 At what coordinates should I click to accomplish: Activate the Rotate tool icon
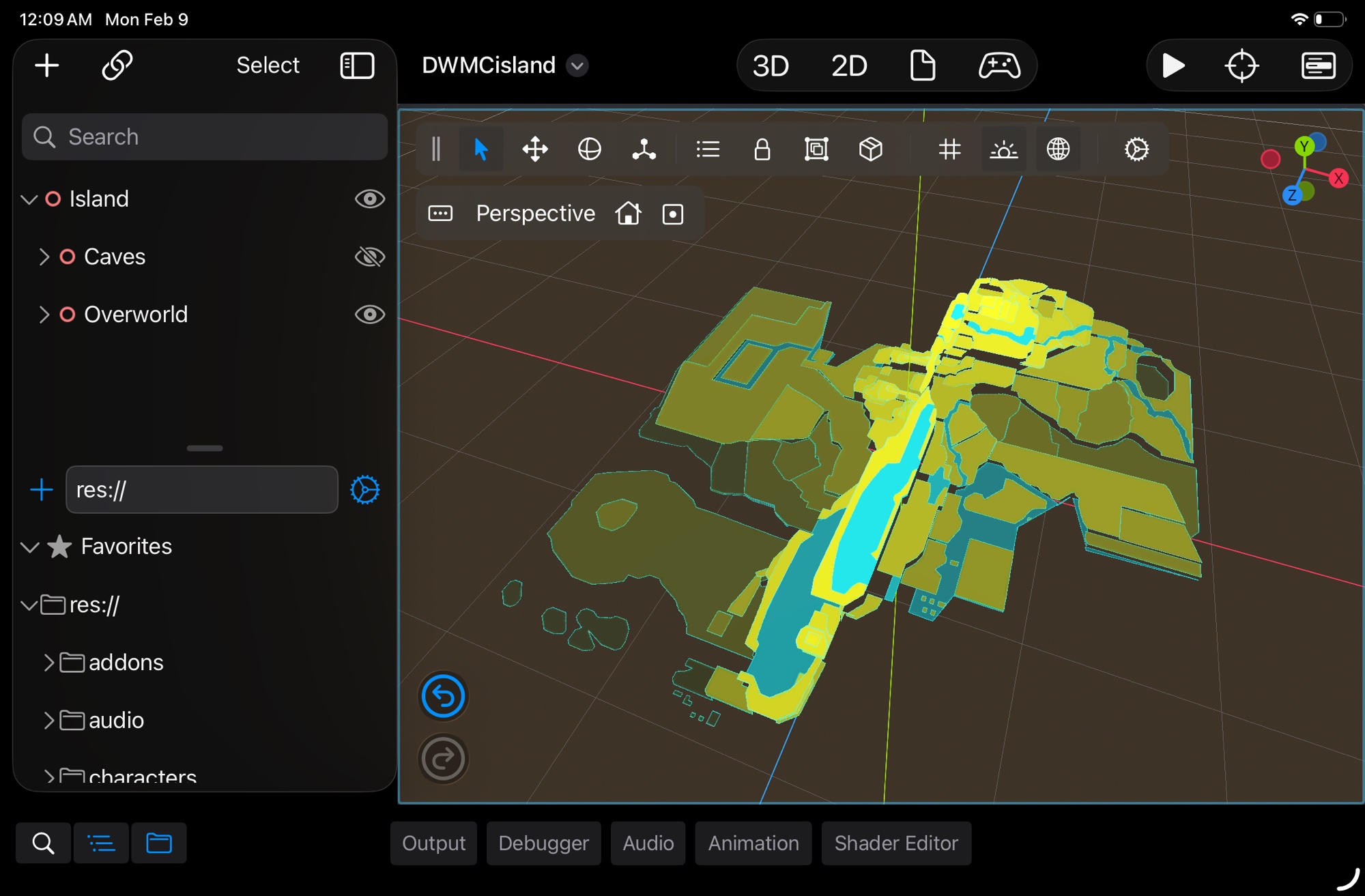[589, 149]
